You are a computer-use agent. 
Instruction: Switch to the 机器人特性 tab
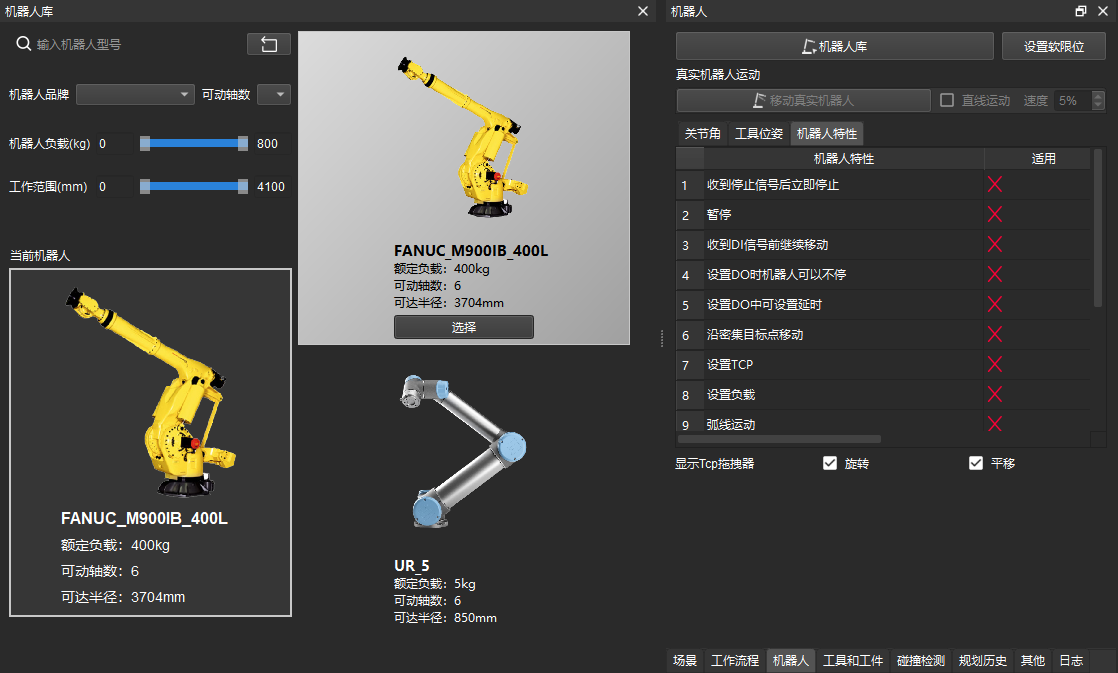[x=826, y=133]
